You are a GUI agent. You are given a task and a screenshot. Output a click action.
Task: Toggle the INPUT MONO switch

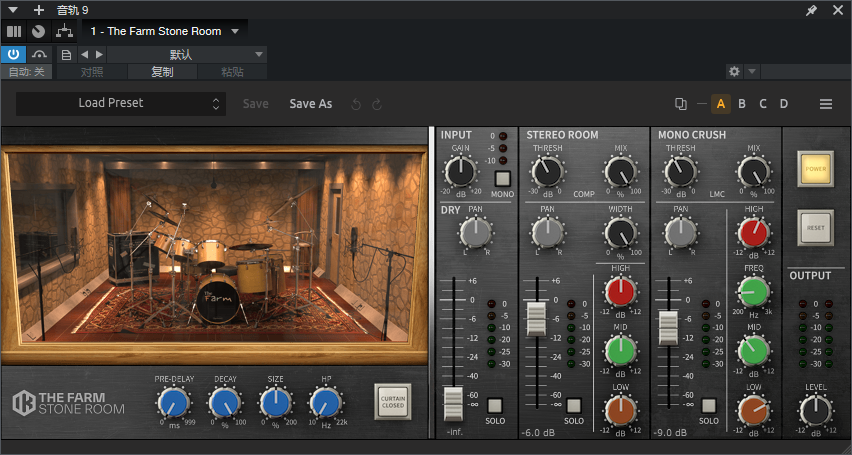[503, 179]
